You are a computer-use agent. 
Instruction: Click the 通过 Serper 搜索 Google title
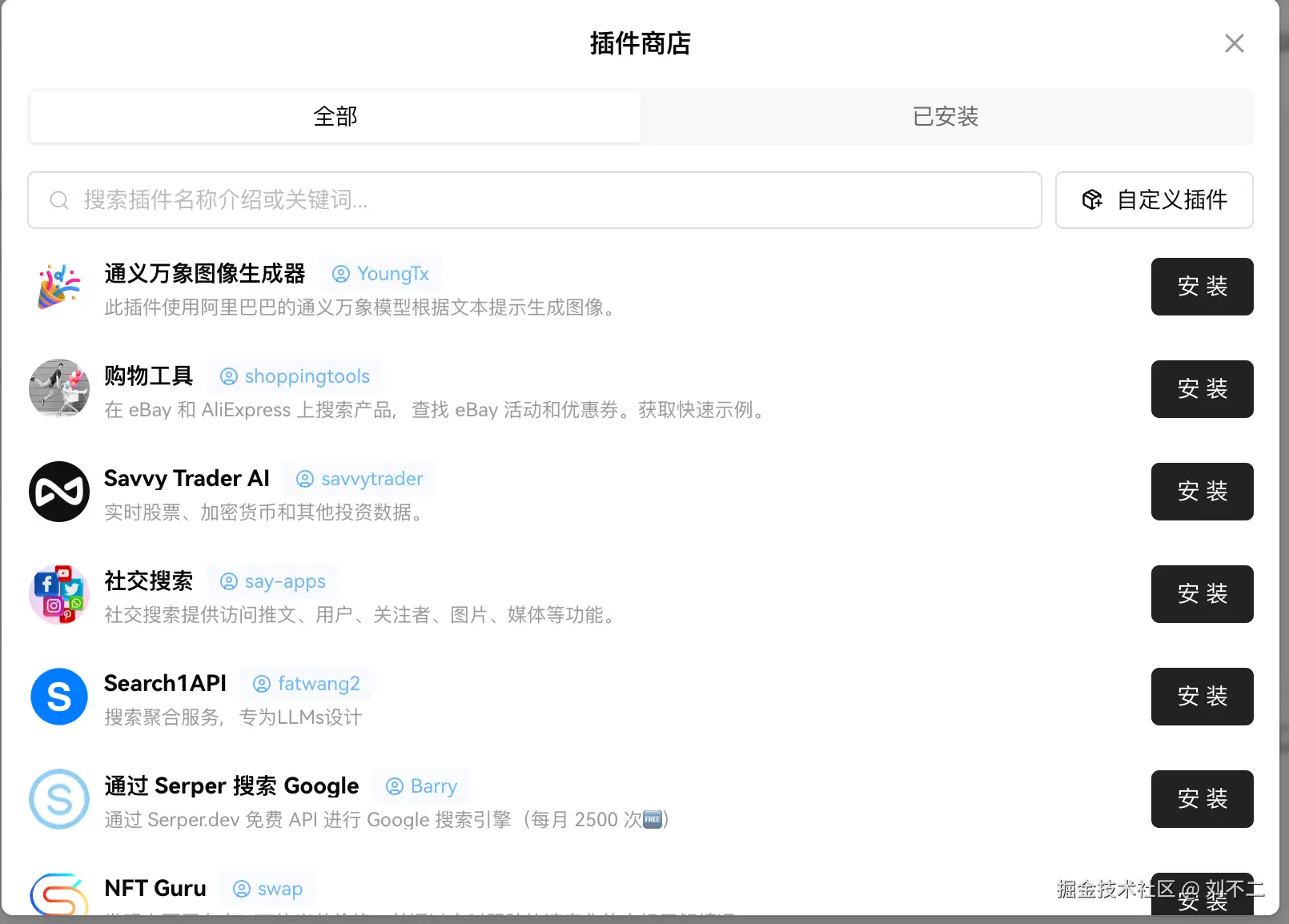231,786
